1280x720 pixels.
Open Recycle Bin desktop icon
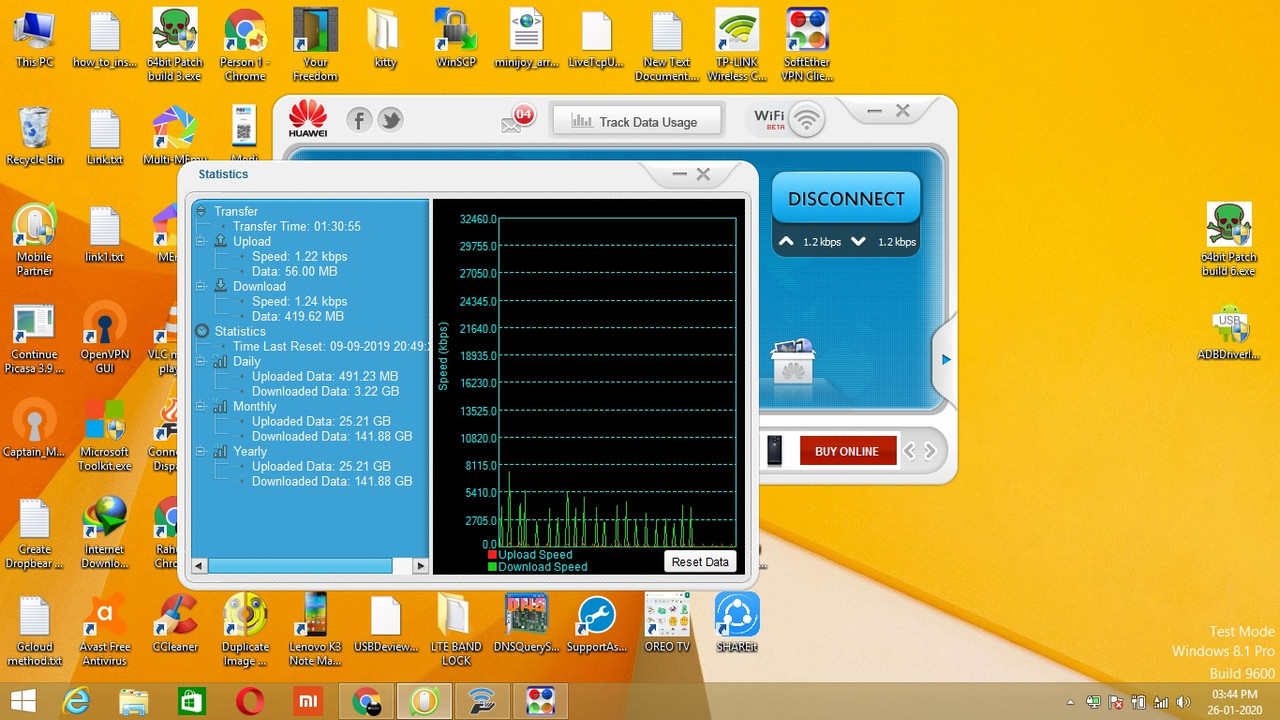tap(34, 137)
